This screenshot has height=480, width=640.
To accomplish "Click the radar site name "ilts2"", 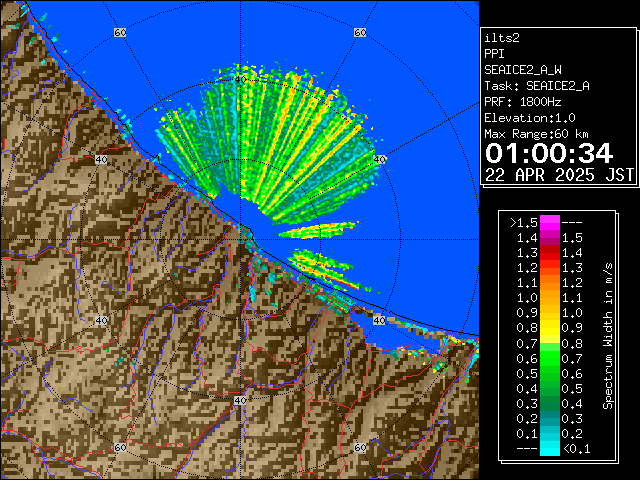I will click(502, 38).
